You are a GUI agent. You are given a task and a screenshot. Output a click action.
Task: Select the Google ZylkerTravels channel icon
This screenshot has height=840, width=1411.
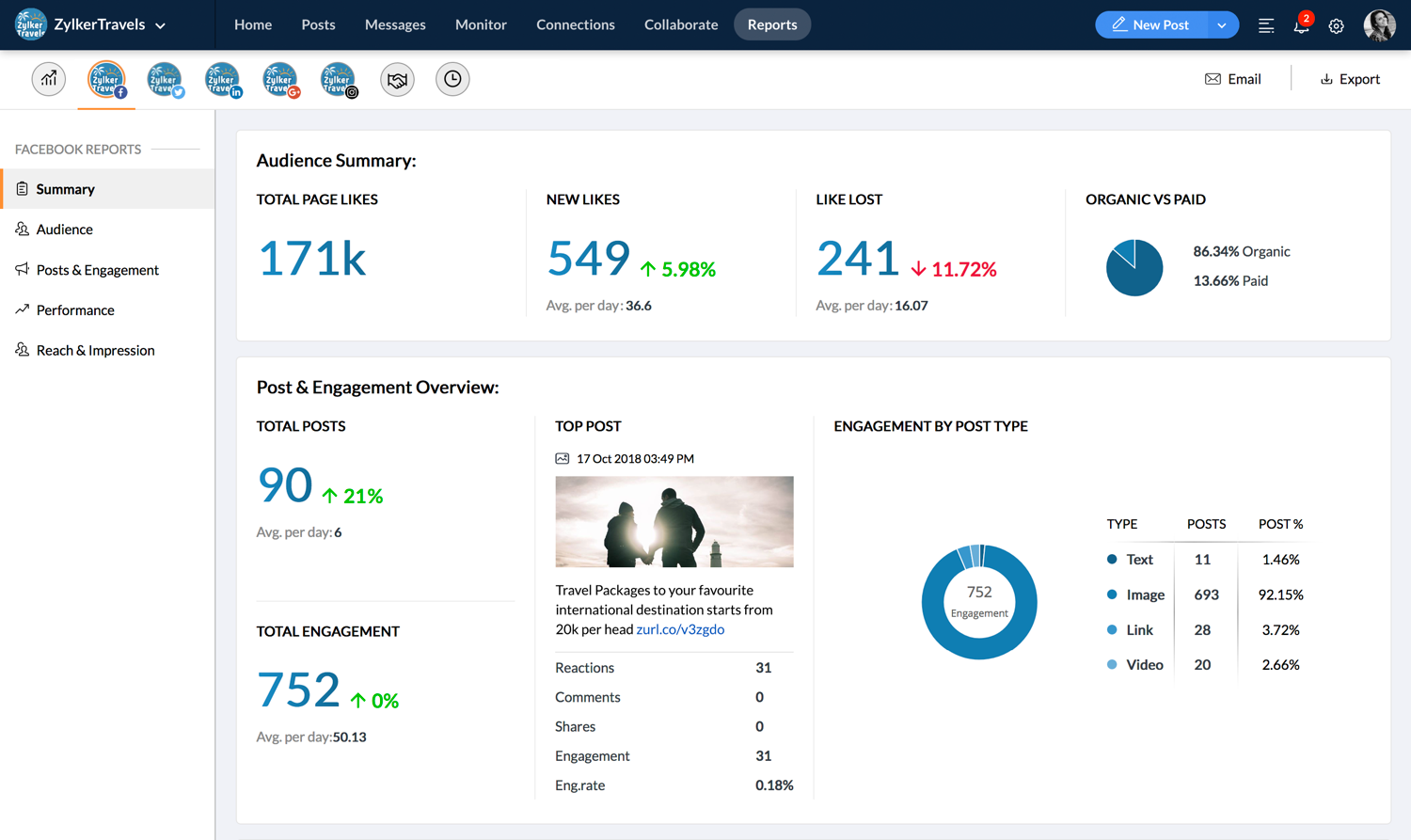pyautogui.click(x=280, y=80)
